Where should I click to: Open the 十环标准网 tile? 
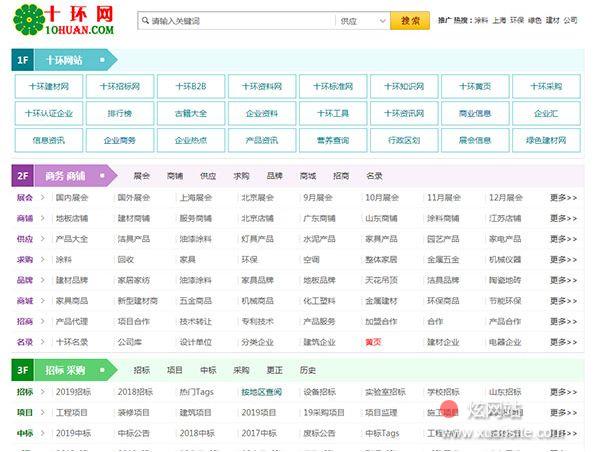click(x=333, y=86)
